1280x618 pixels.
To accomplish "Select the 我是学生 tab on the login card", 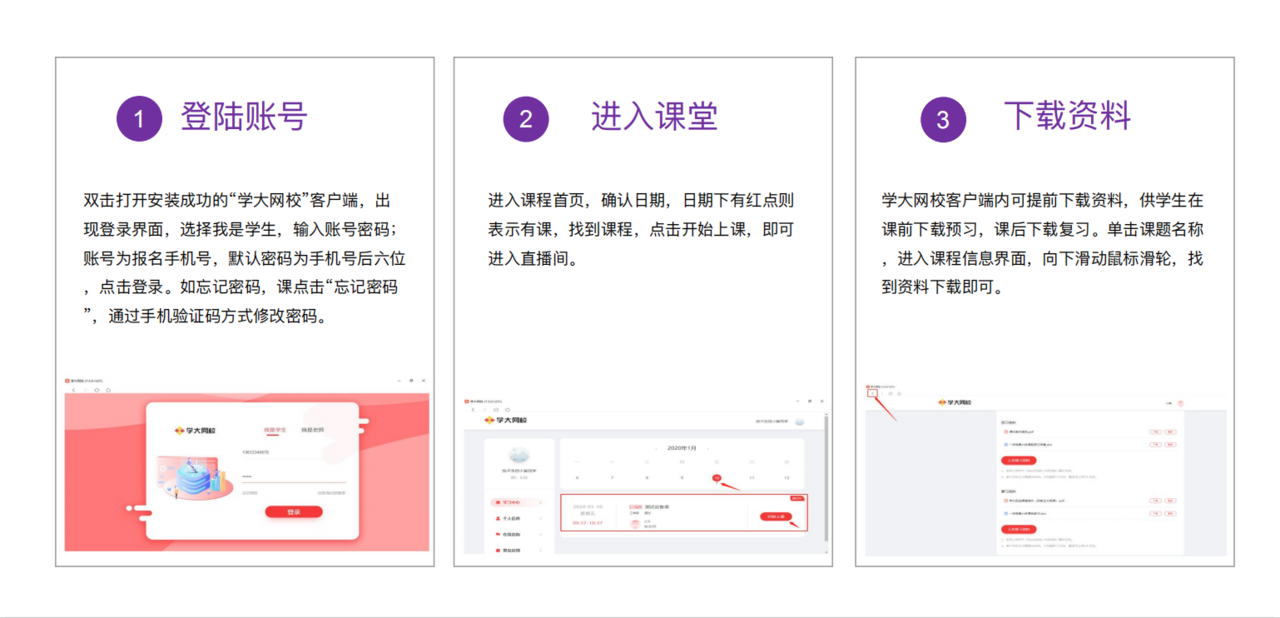I will tap(275, 429).
